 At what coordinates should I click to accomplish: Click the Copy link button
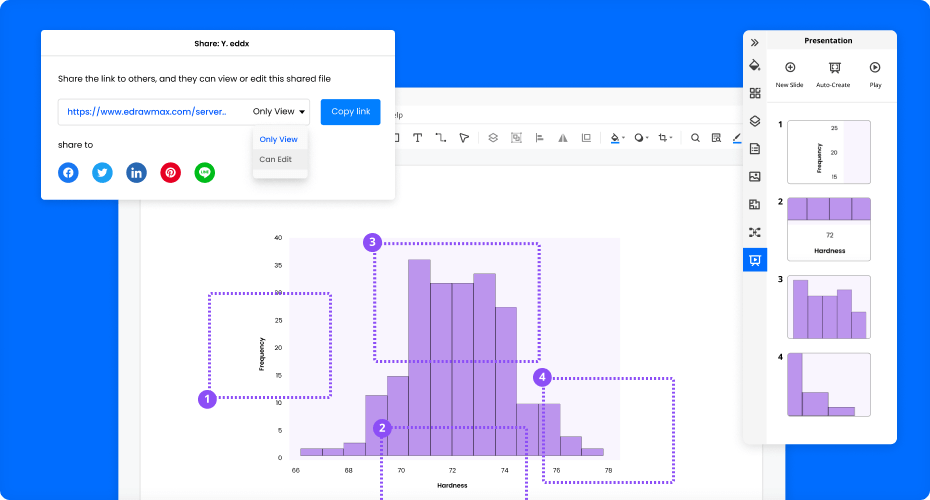(351, 112)
